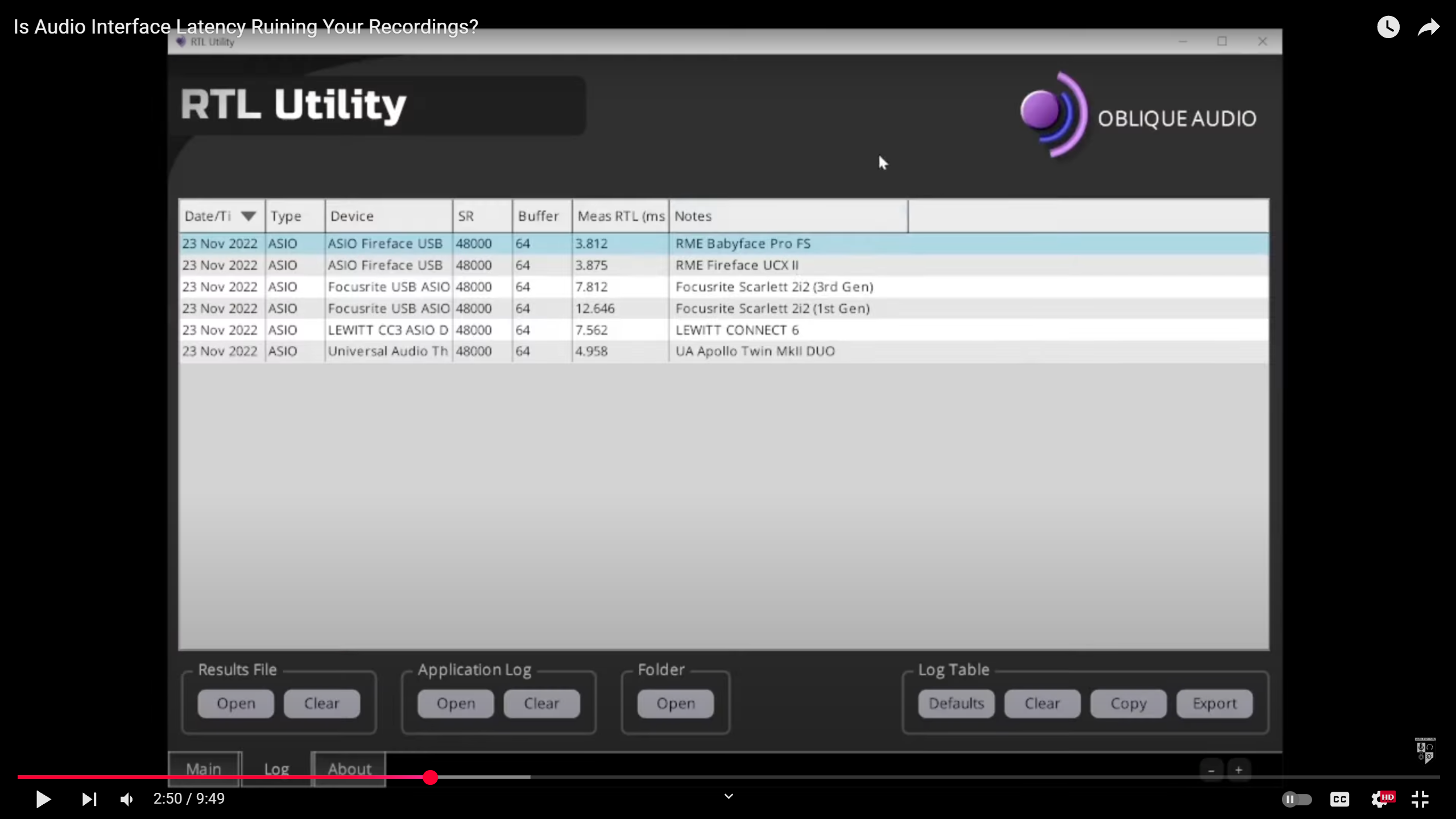Click the Universal Audio Th device cell
The height and width of the screenshot is (819, 1456).
click(388, 351)
